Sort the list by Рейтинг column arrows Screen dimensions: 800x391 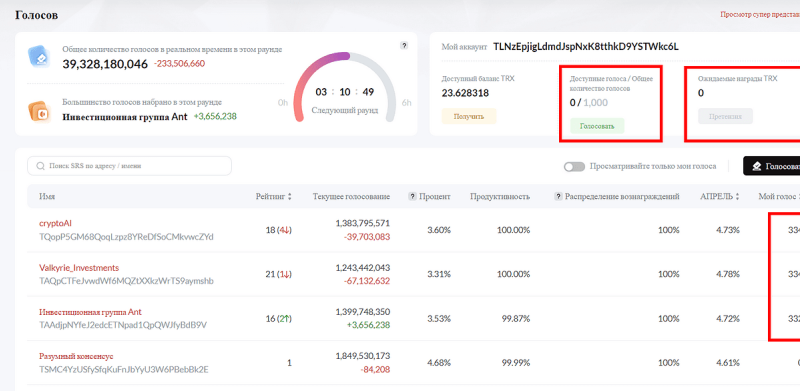(x=290, y=197)
